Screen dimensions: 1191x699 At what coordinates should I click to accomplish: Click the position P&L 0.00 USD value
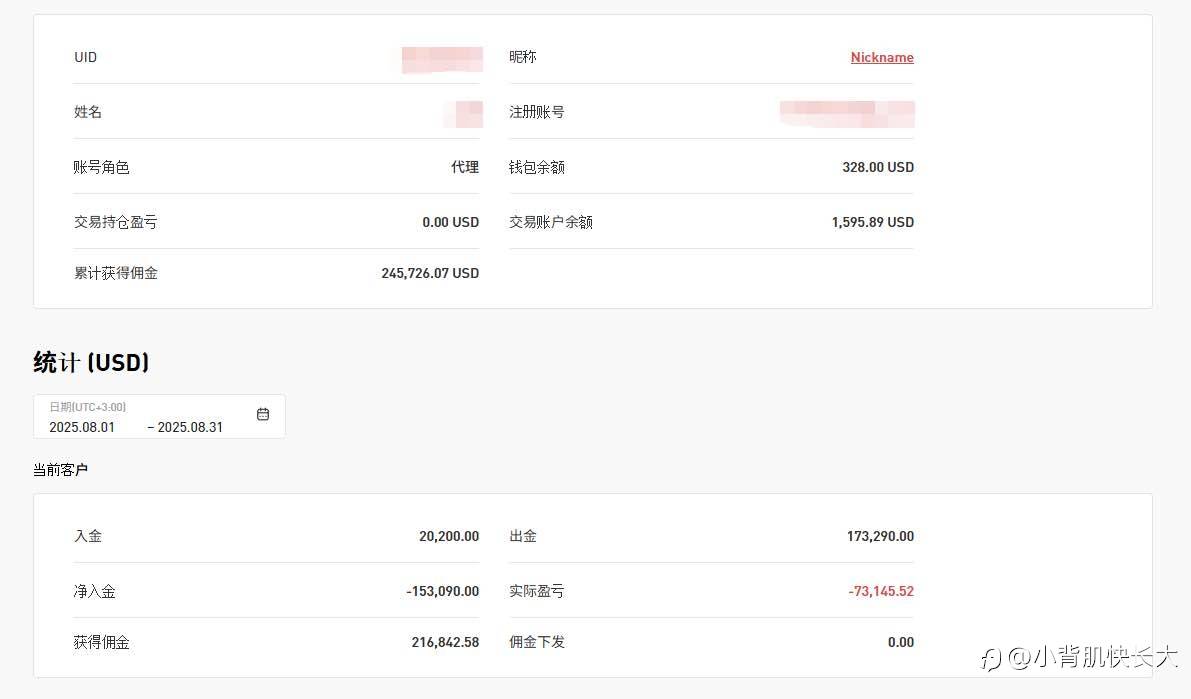[x=450, y=222]
